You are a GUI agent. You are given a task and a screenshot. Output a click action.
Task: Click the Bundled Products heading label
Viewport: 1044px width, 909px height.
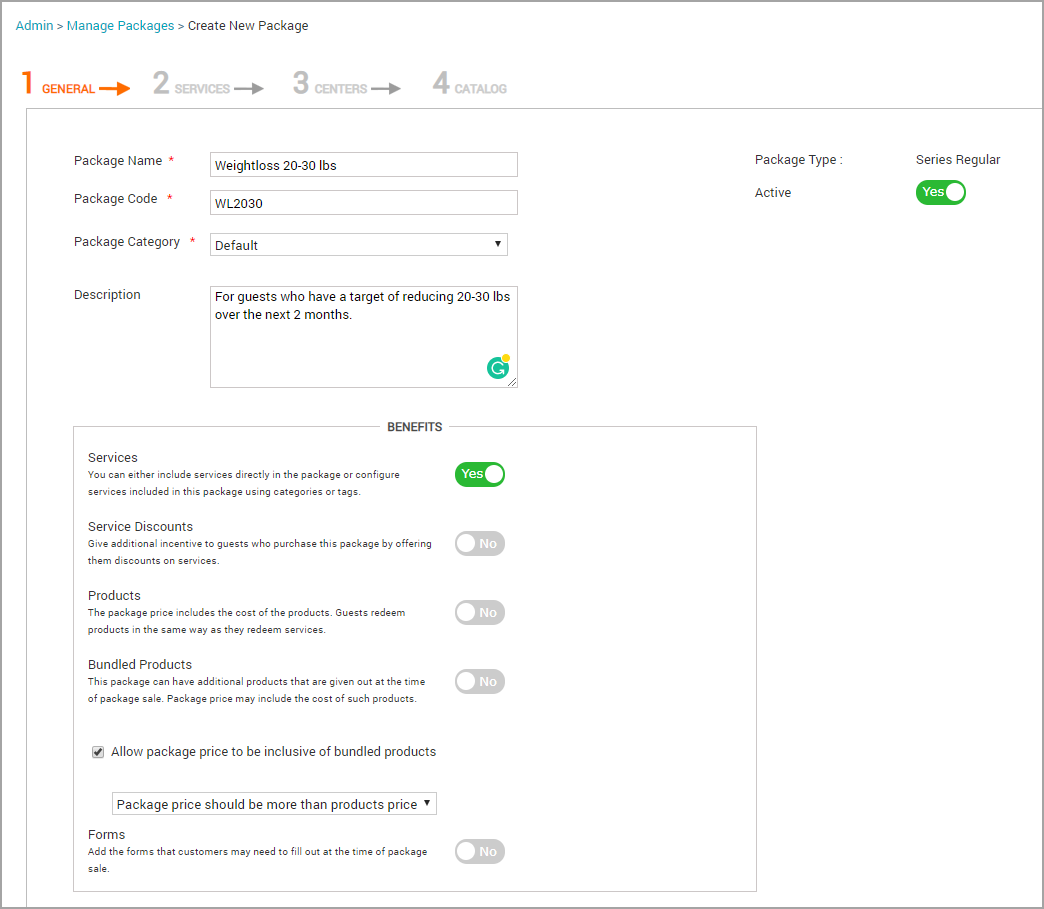140,665
